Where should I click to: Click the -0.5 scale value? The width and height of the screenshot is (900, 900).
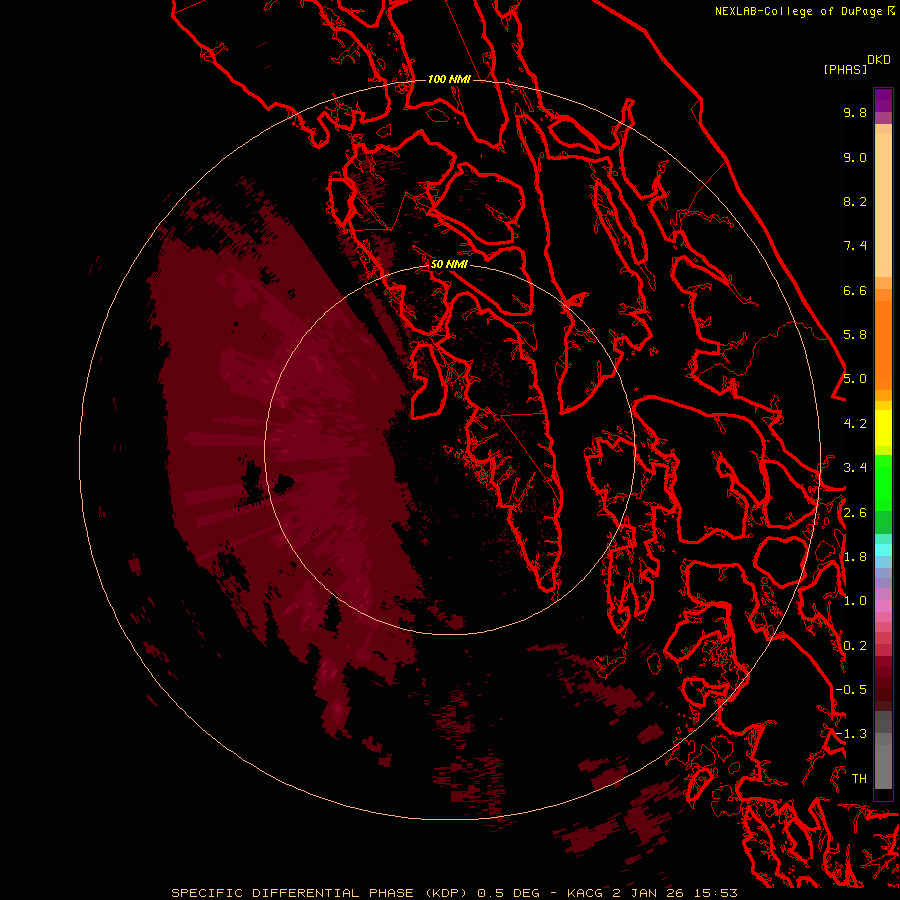851,690
